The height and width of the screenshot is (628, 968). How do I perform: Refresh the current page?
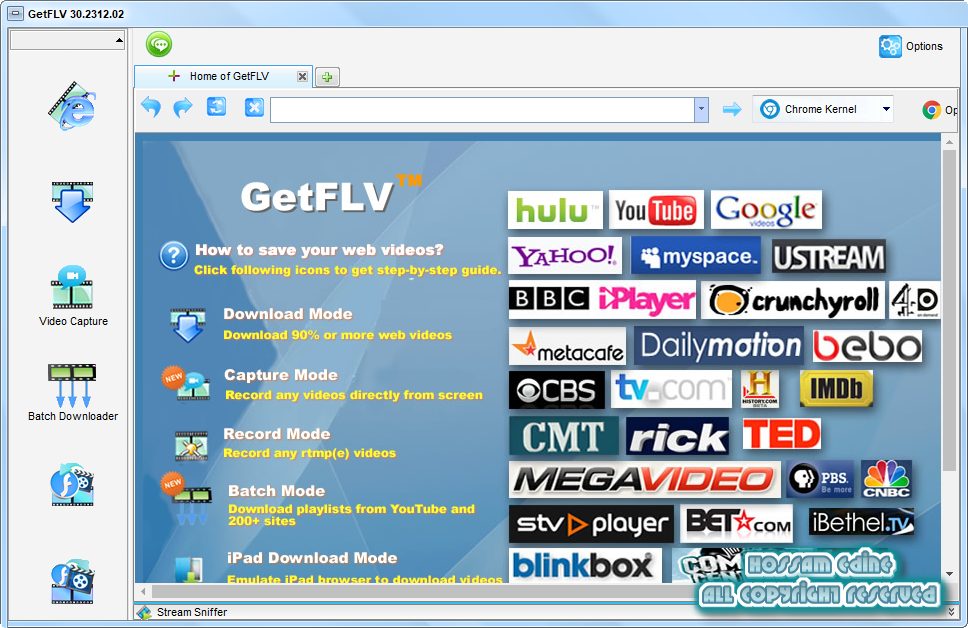[x=216, y=107]
